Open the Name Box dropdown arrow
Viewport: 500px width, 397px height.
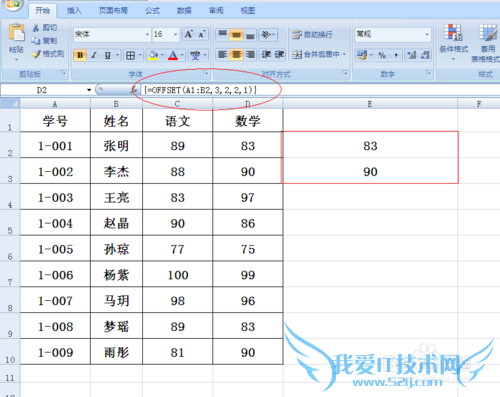(89, 90)
